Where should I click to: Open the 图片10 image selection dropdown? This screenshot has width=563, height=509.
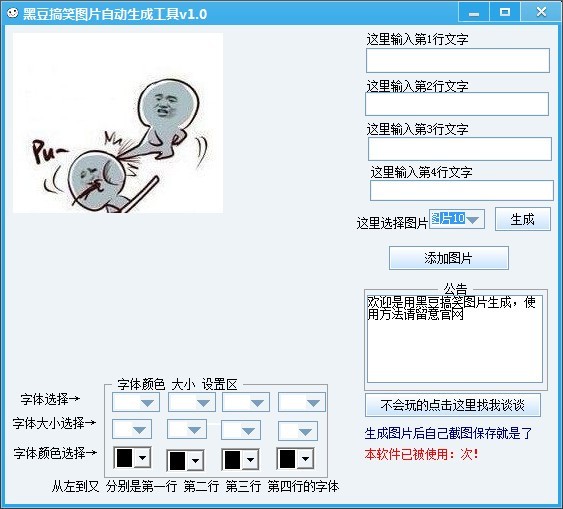point(457,219)
